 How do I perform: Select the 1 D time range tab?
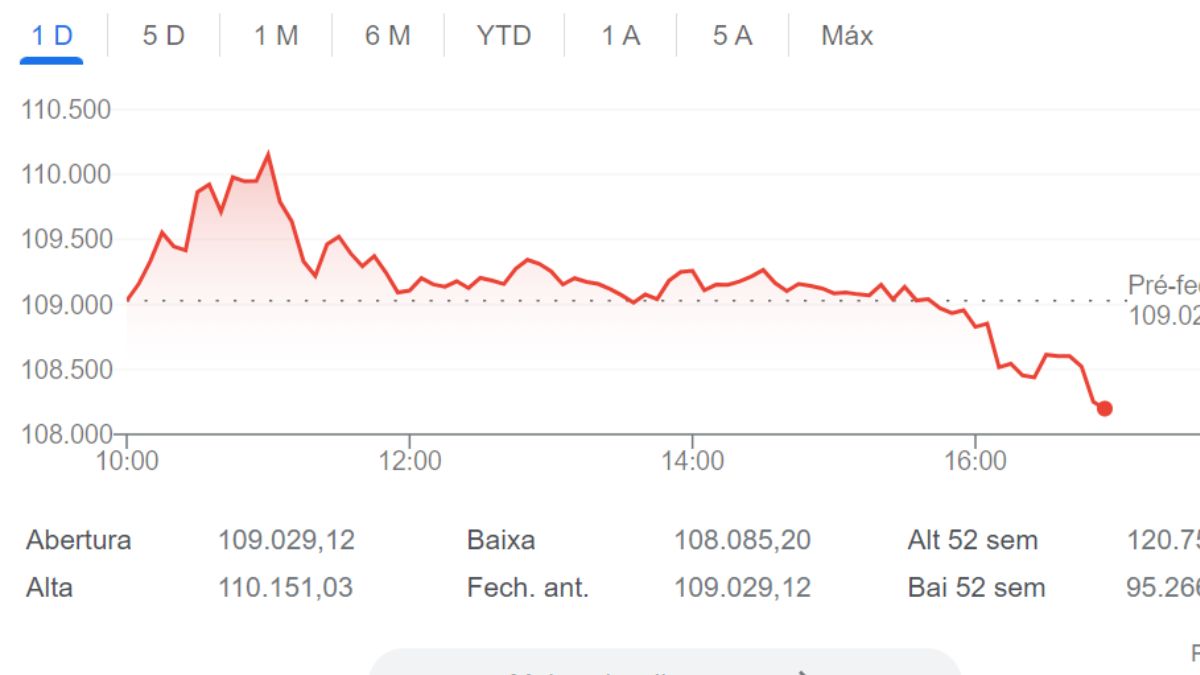52,36
